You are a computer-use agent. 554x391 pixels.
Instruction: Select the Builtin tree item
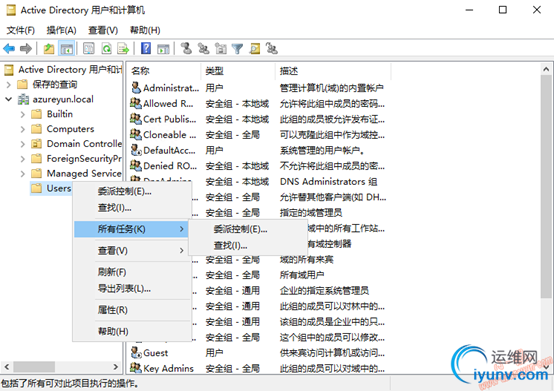[x=60, y=114]
